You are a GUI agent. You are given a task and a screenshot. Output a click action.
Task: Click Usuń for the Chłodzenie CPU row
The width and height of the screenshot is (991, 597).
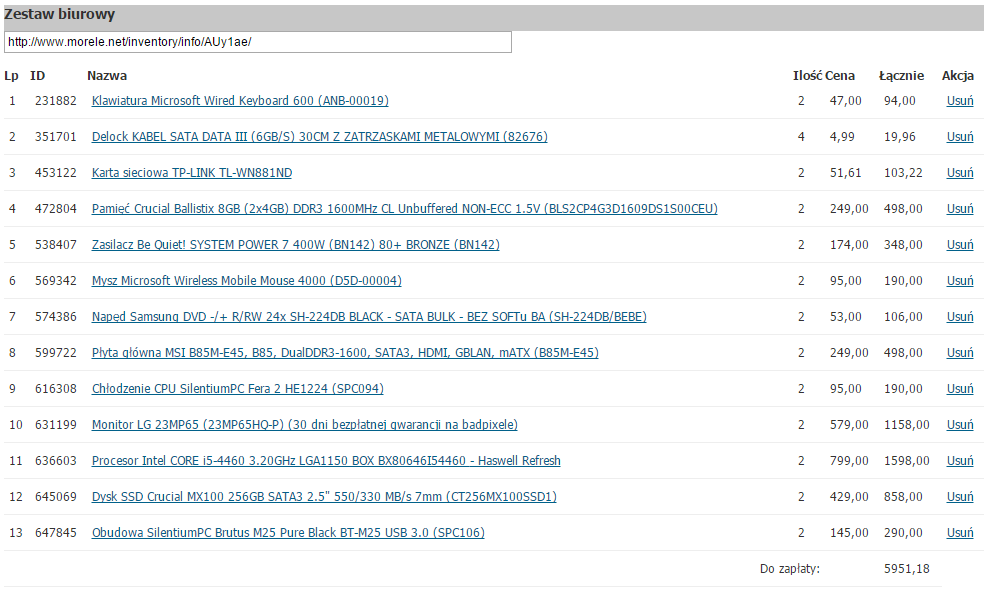click(959, 389)
